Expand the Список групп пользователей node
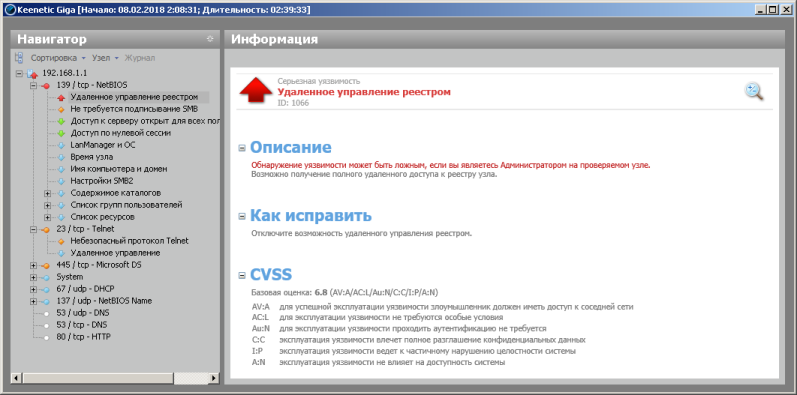 pyautogui.click(x=48, y=205)
